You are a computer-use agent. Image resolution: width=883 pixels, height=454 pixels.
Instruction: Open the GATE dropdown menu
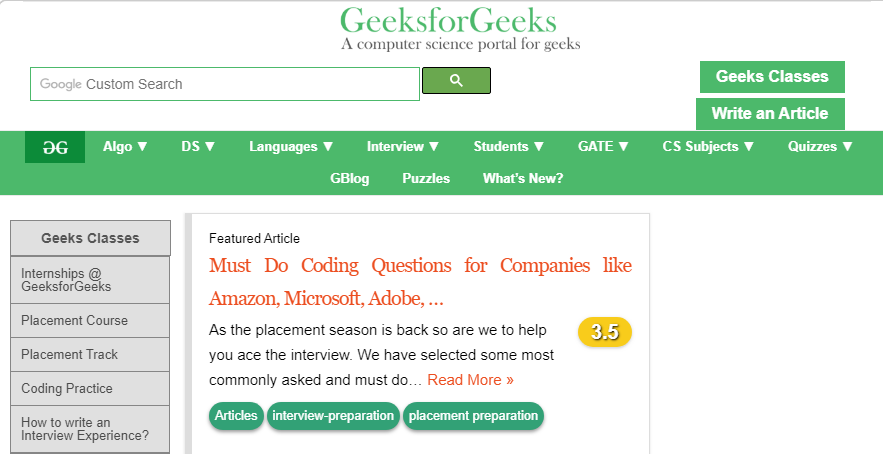(x=603, y=146)
